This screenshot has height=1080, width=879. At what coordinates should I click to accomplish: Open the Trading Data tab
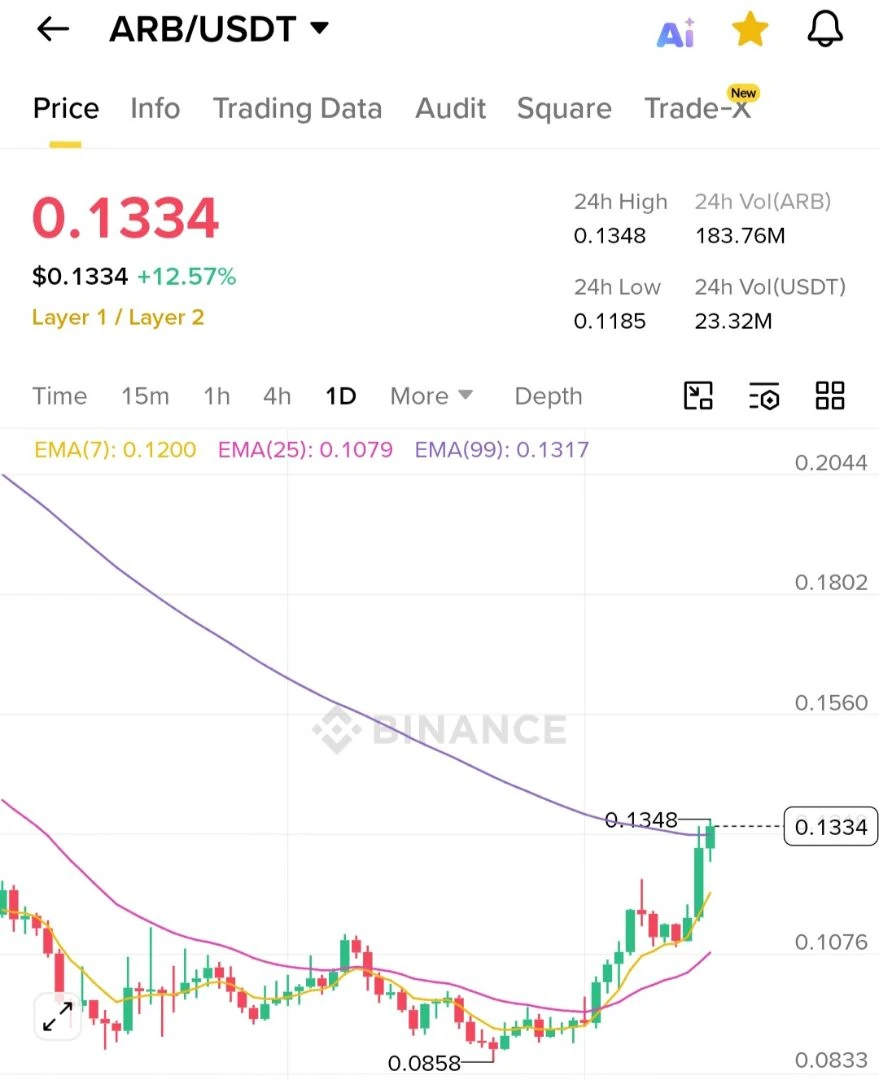coord(298,108)
